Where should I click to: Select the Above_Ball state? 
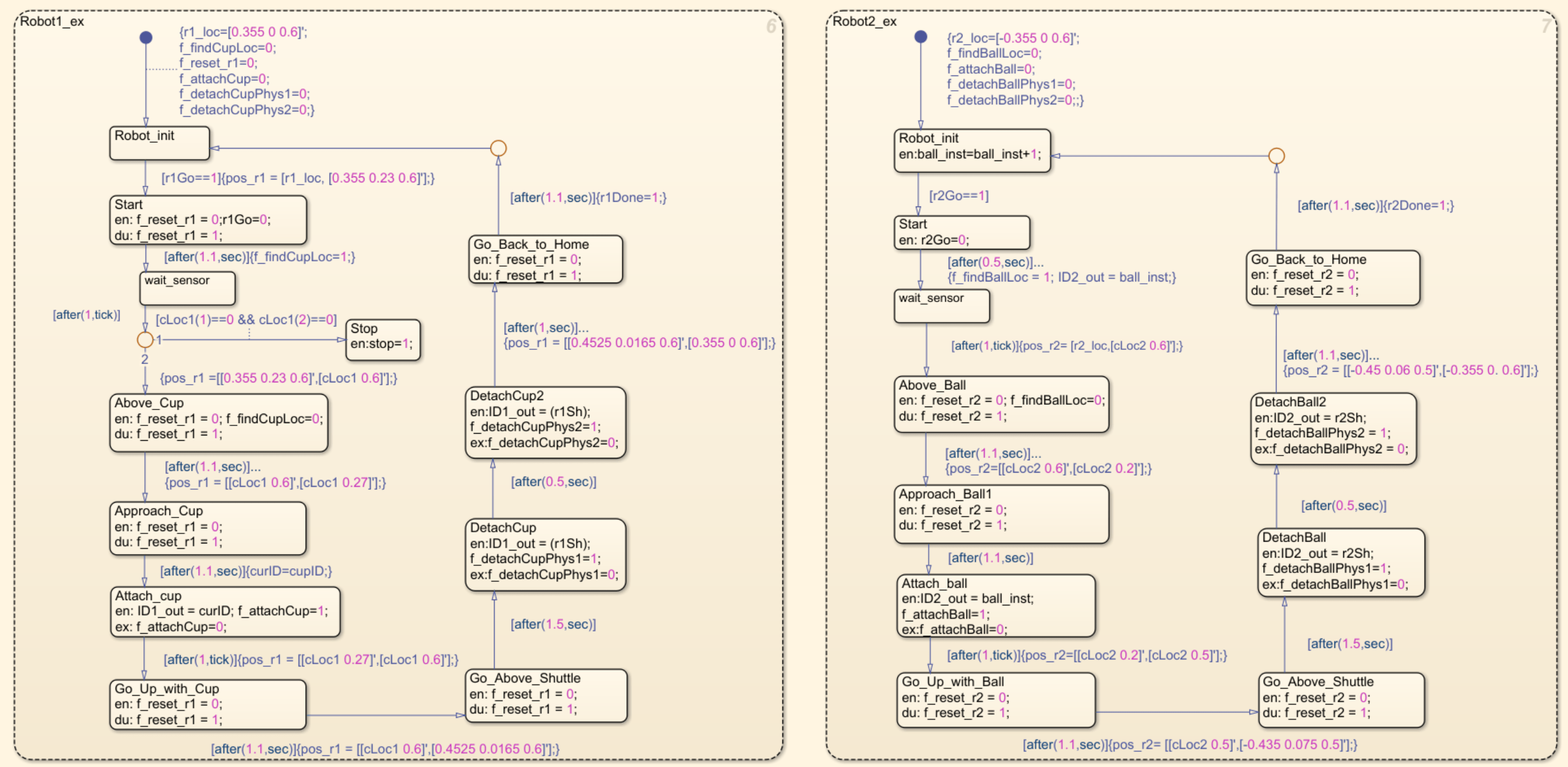click(x=1001, y=404)
